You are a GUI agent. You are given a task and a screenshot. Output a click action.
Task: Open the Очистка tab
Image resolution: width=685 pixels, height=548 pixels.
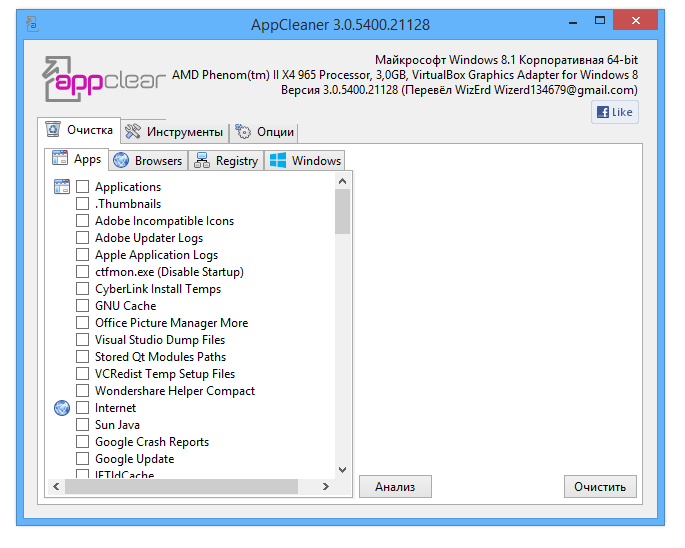tap(79, 130)
